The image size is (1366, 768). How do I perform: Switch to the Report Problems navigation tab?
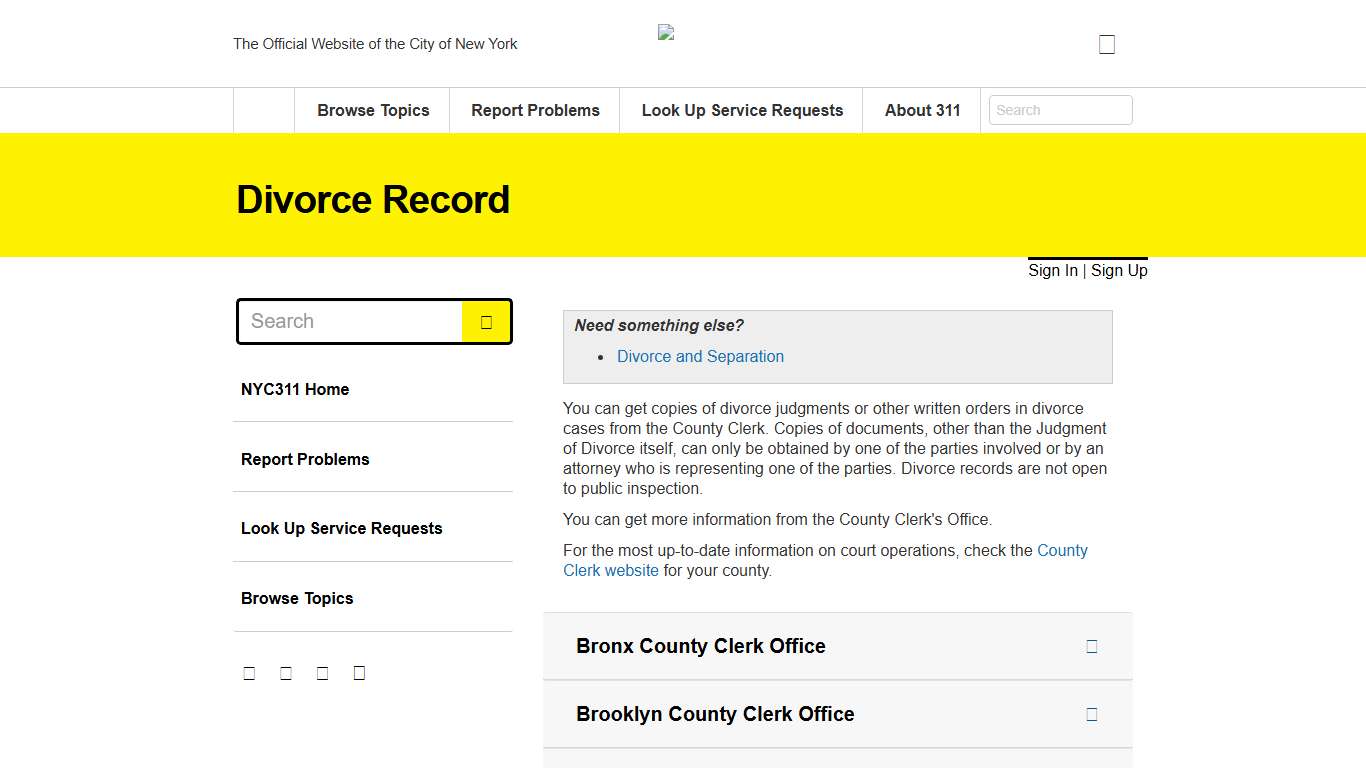click(534, 110)
